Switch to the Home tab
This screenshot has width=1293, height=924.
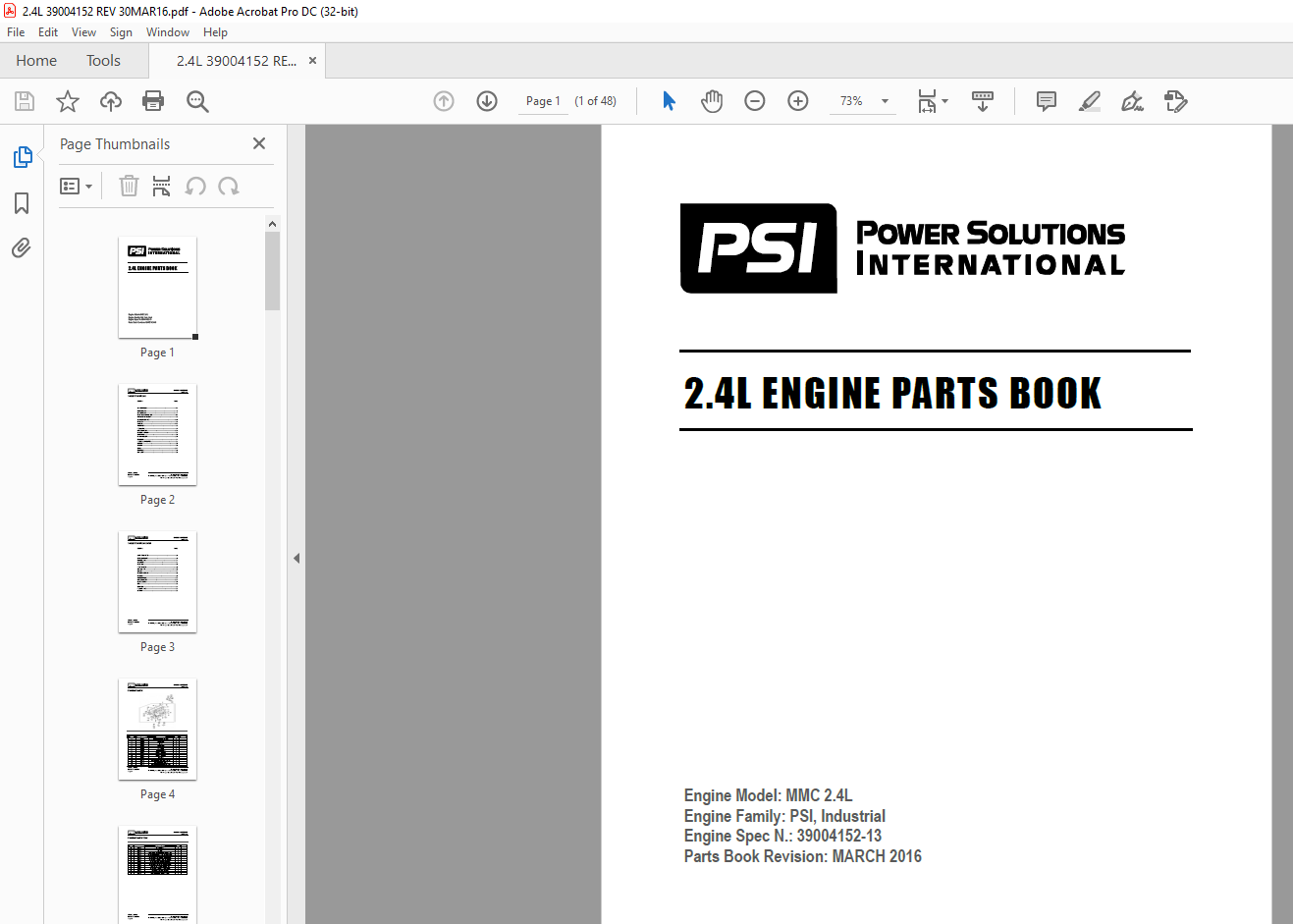click(36, 61)
